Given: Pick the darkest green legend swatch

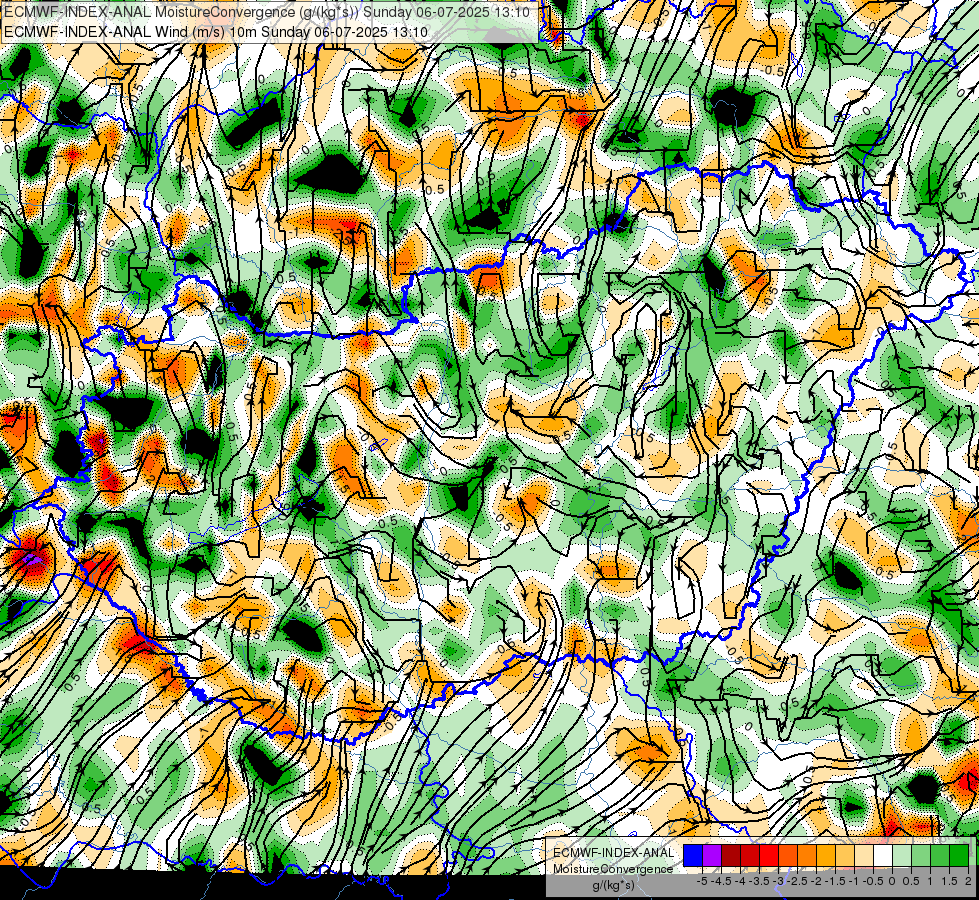Looking at the screenshot, I should [x=959, y=855].
